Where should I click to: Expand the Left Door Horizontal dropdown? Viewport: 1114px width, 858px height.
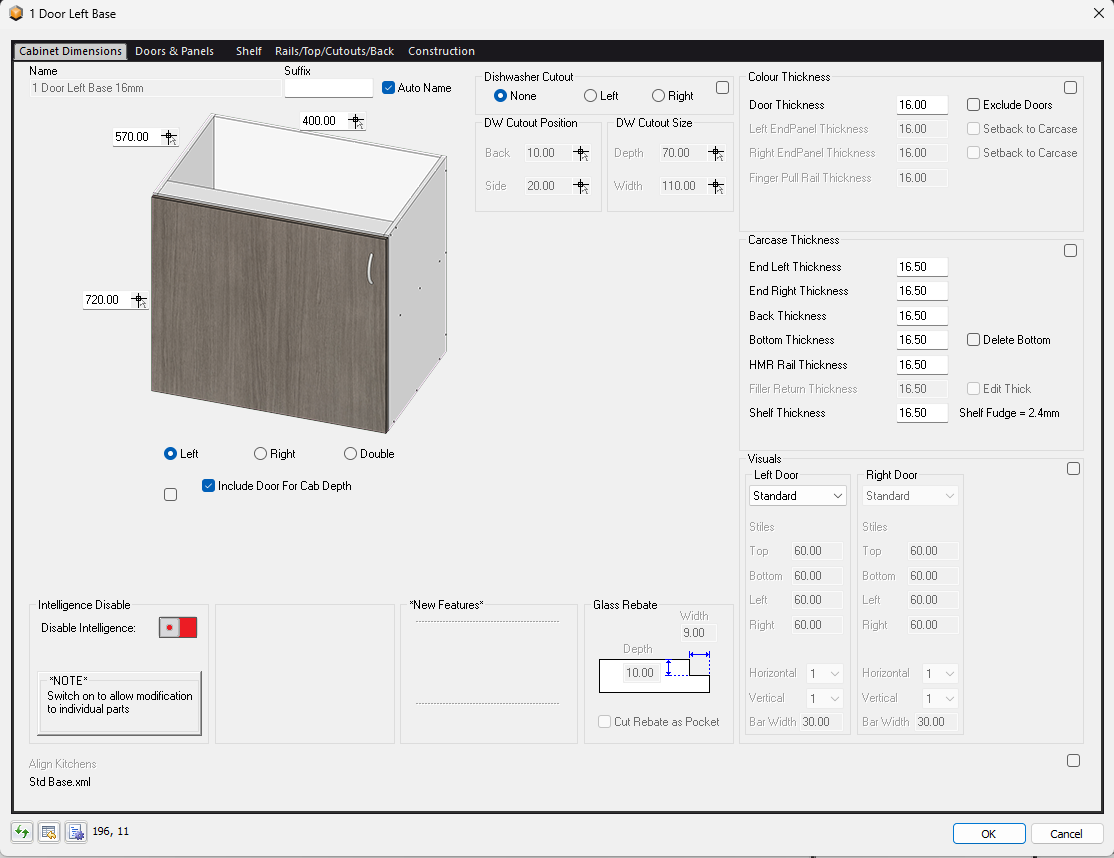(824, 674)
